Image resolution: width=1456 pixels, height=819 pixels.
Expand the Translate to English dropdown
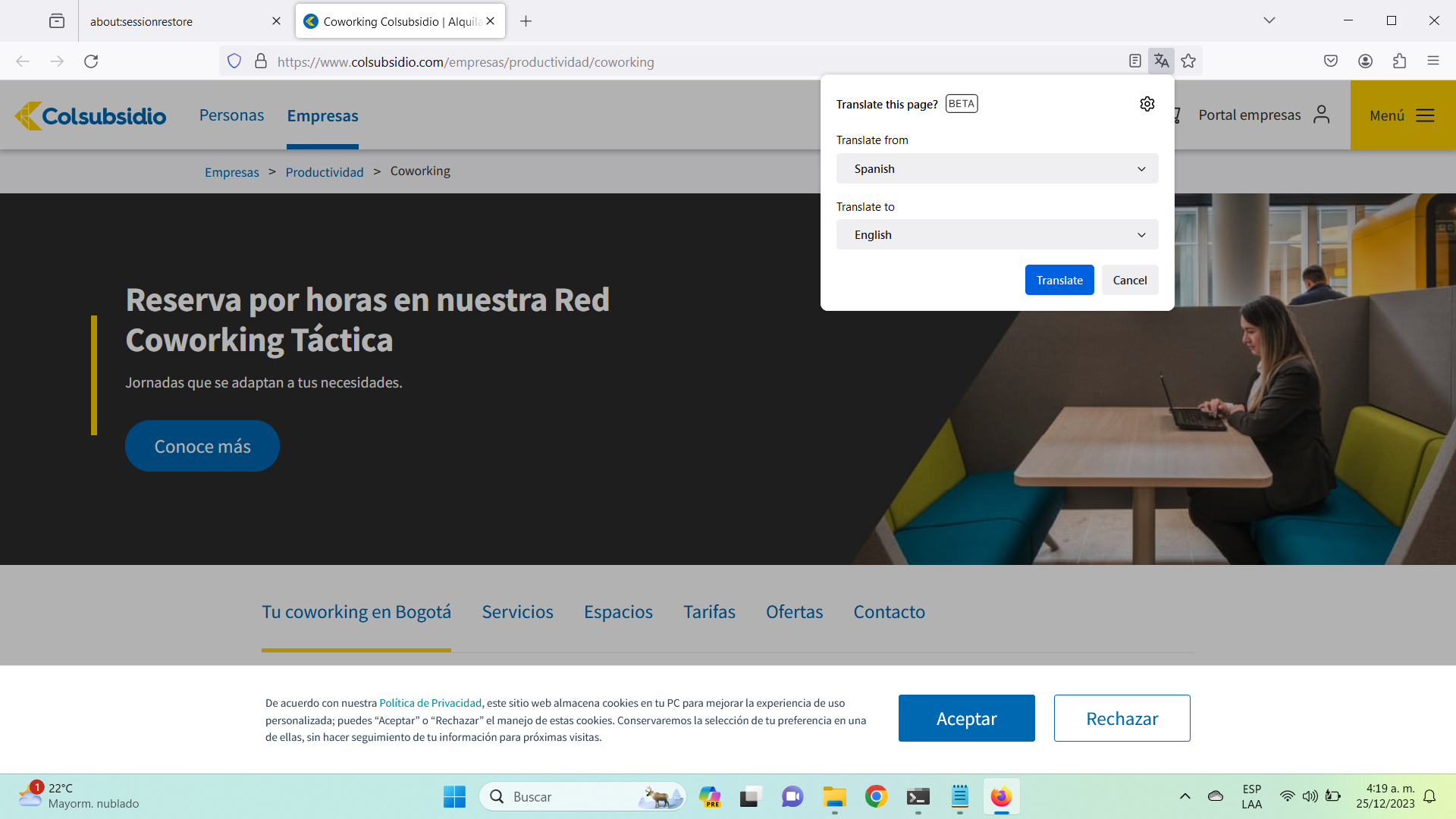click(996, 235)
